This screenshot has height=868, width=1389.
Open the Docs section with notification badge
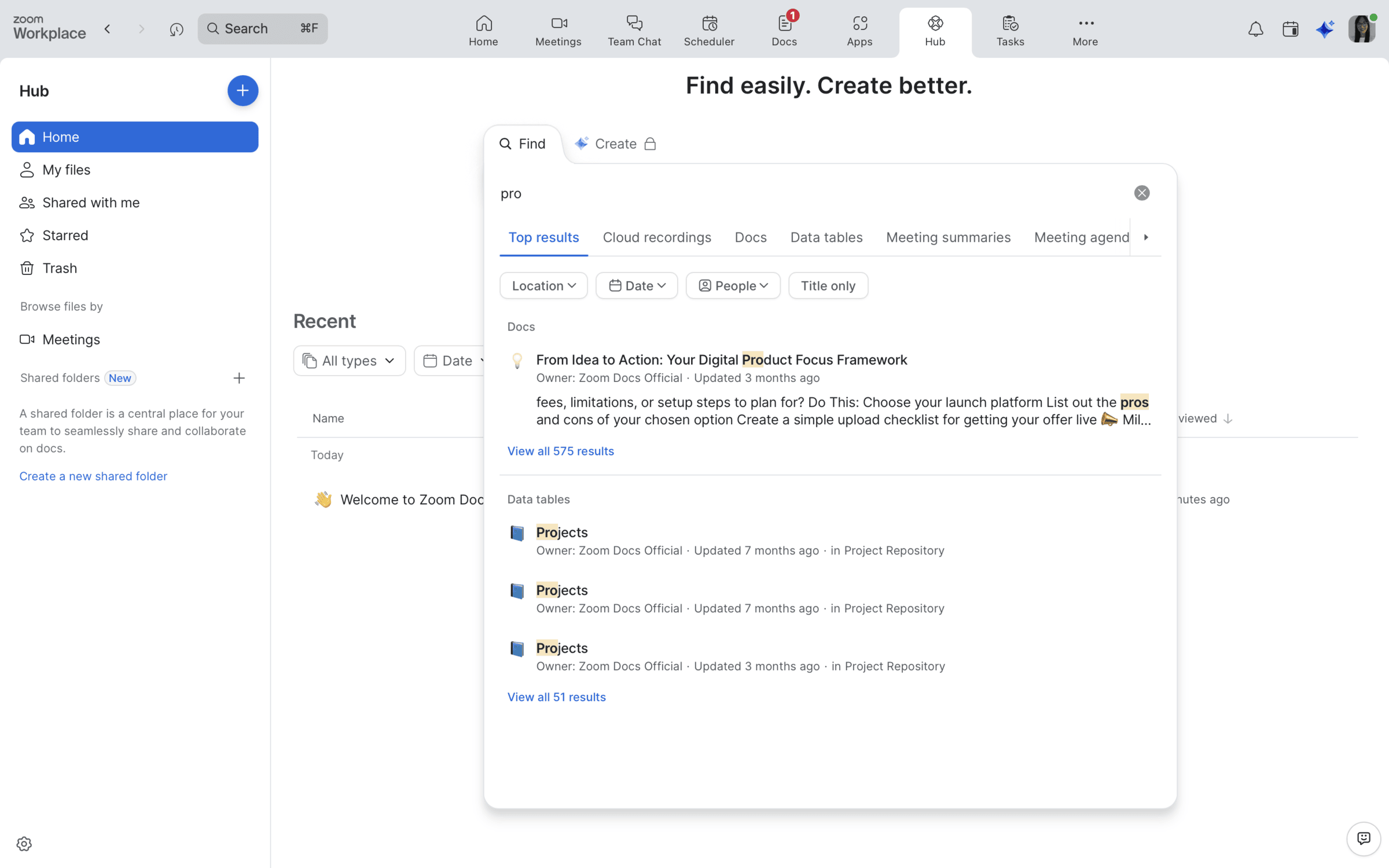tap(784, 30)
